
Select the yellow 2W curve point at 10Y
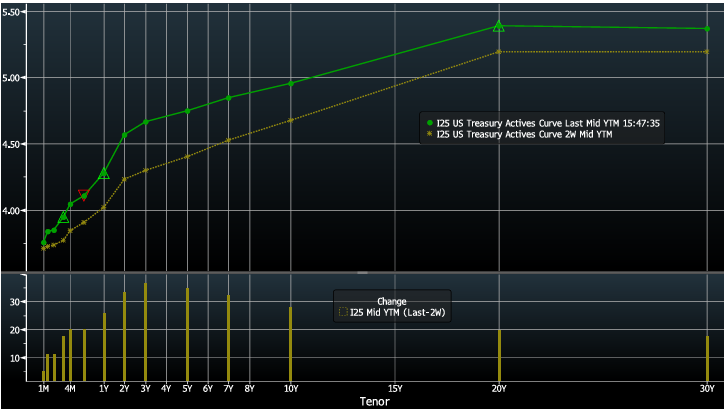(x=291, y=120)
